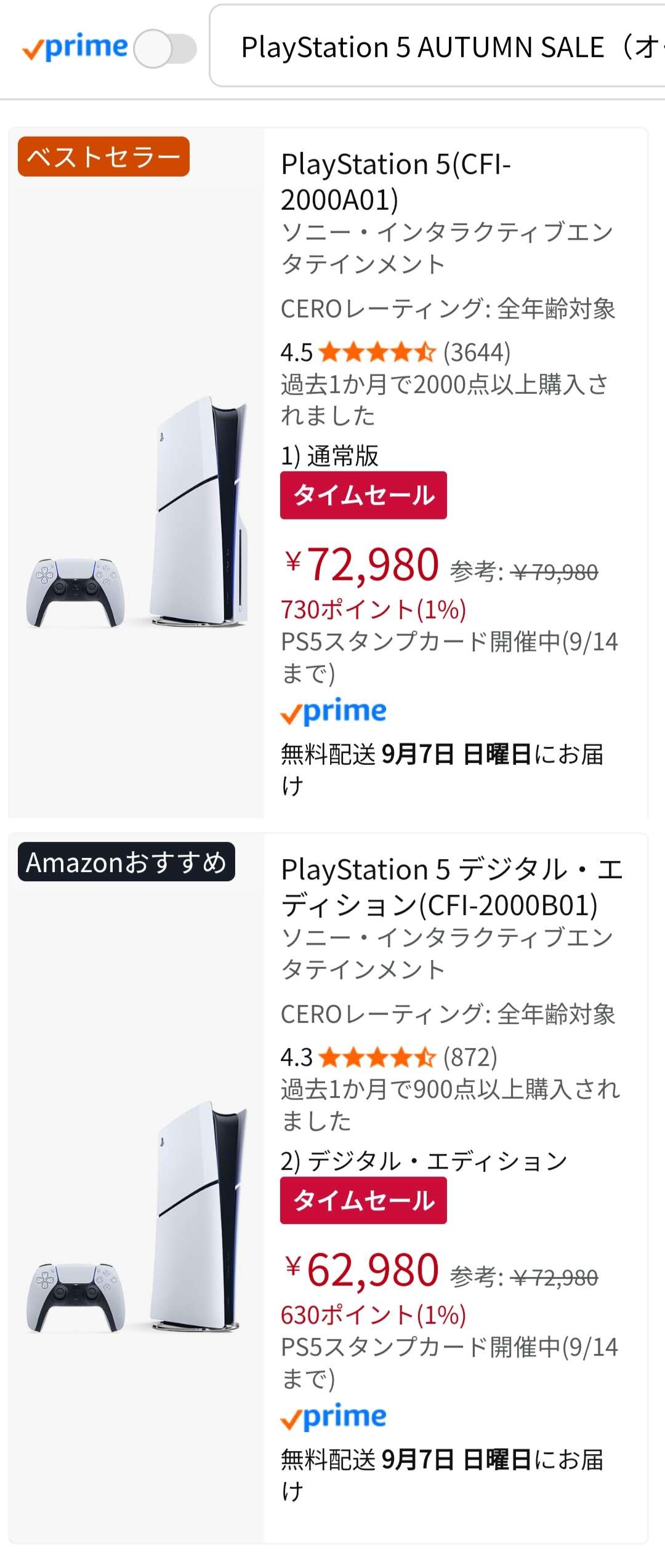Tap the タイムセール badge above ¥72,980
665x1568 pixels.
tap(363, 495)
